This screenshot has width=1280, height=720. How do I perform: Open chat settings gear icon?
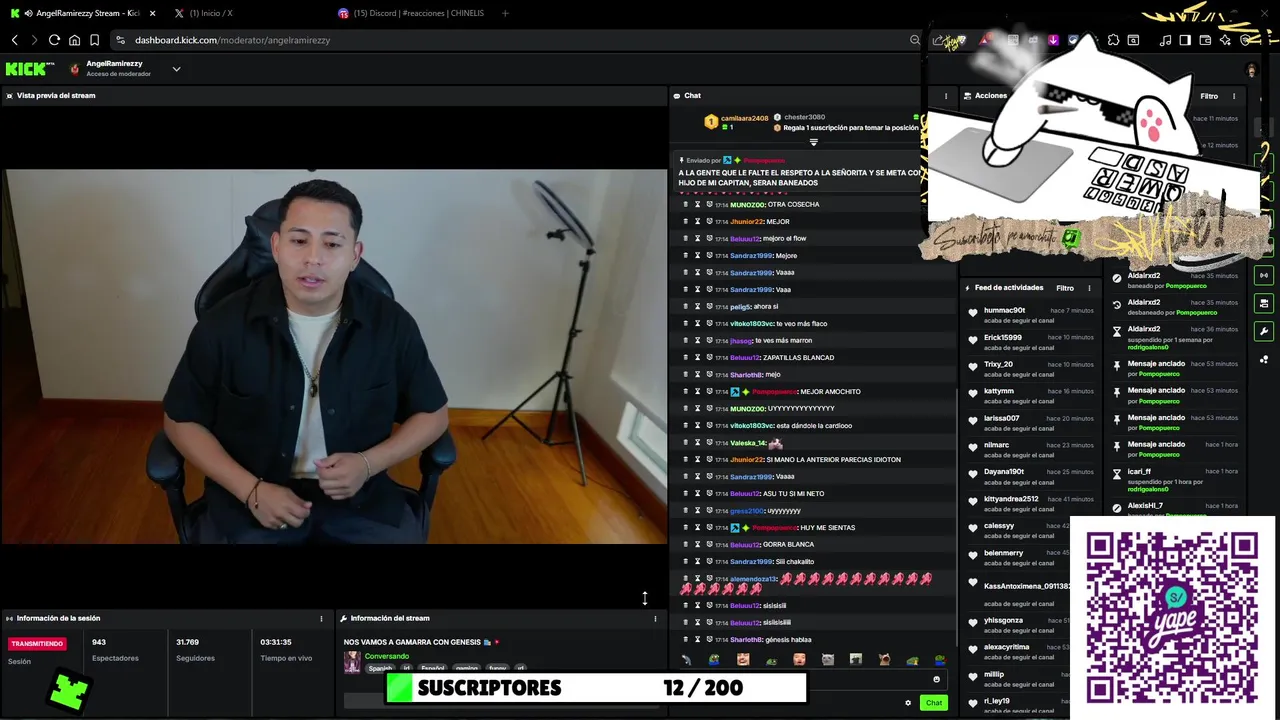coord(908,702)
